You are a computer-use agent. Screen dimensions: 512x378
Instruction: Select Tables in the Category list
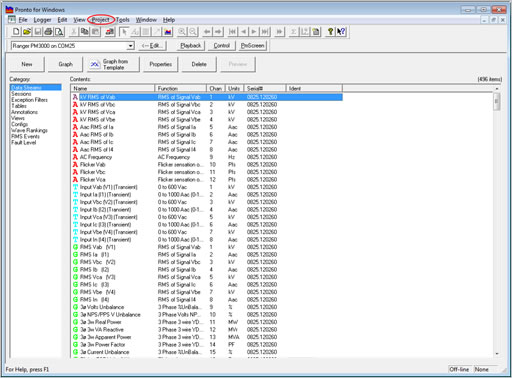click(19, 106)
